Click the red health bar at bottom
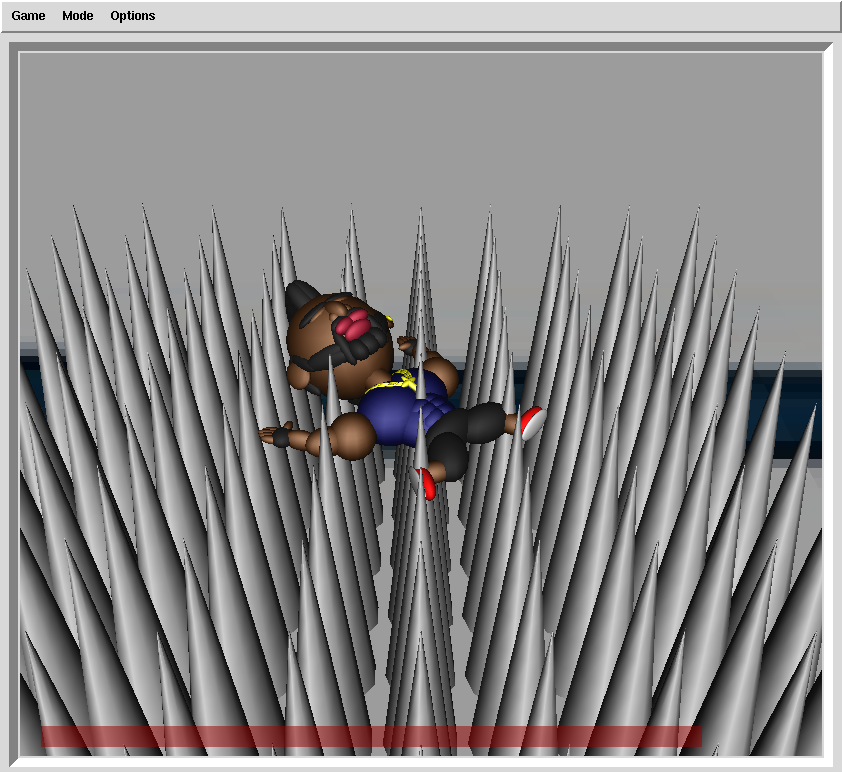Image resolution: width=842 pixels, height=773 pixels. pos(371,736)
